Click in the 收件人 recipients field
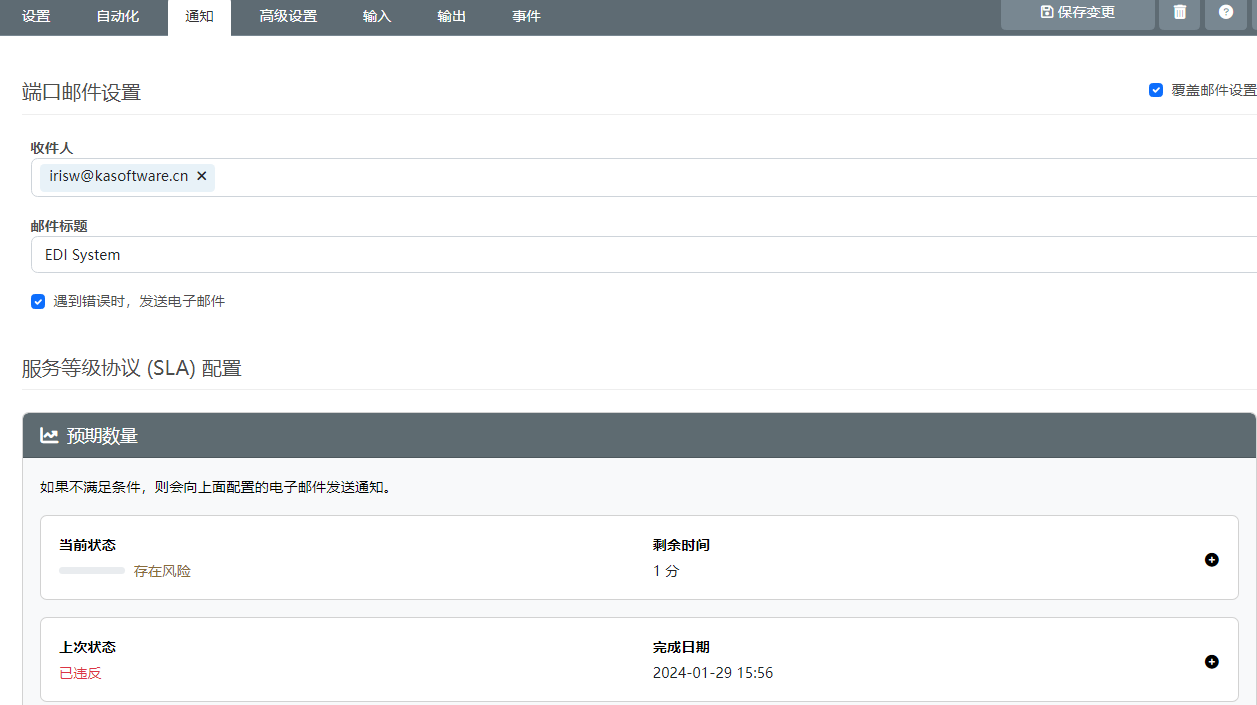The width and height of the screenshot is (1257, 705). (644, 177)
